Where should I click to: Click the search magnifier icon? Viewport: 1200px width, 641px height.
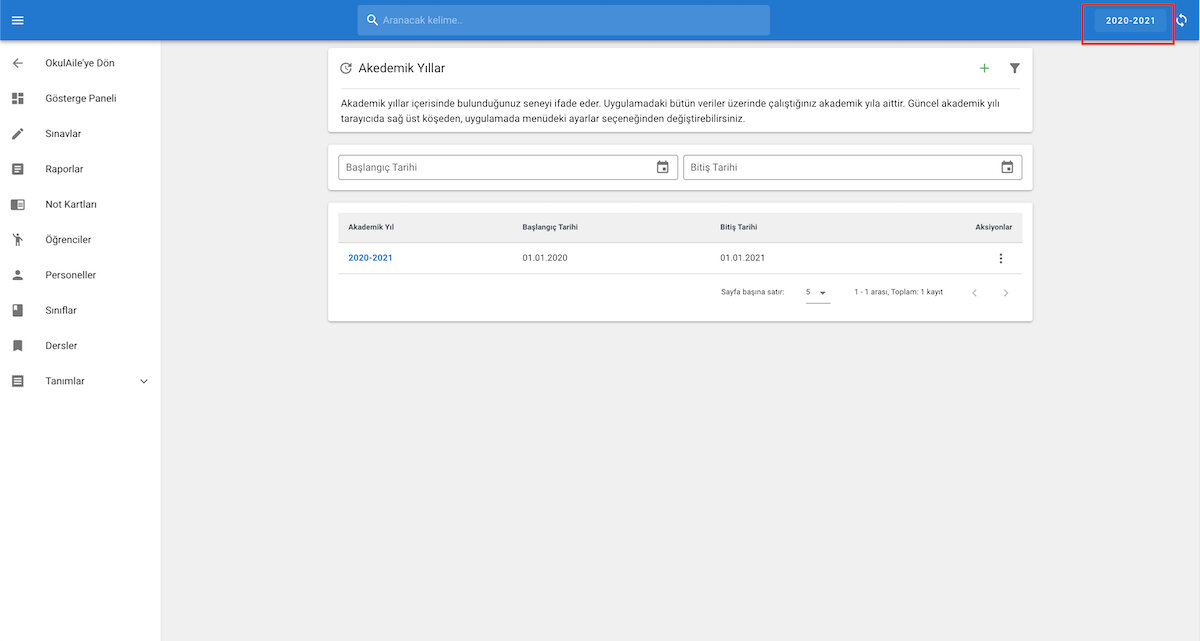click(x=372, y=20)
